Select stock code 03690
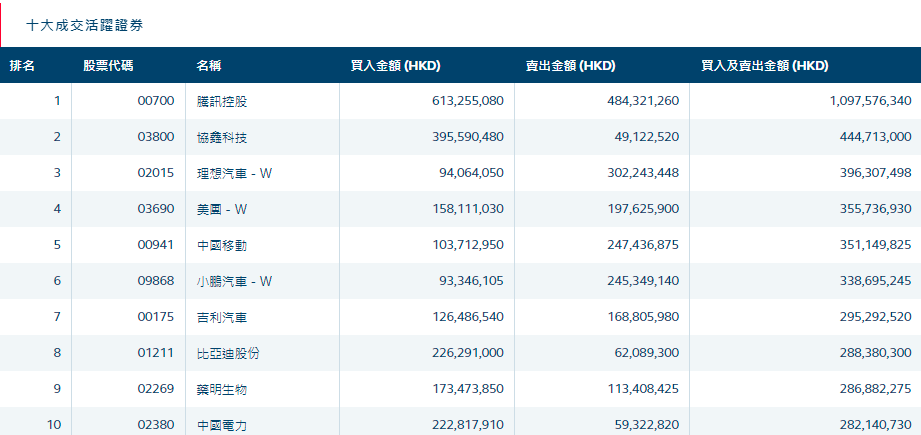Image resolution: width=921 pixels, height=435 pixels. coord(156,209)
